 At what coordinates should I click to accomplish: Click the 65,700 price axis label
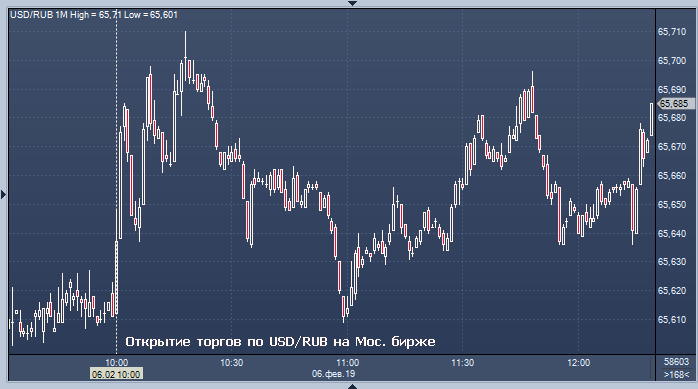(x=672, y=61)
